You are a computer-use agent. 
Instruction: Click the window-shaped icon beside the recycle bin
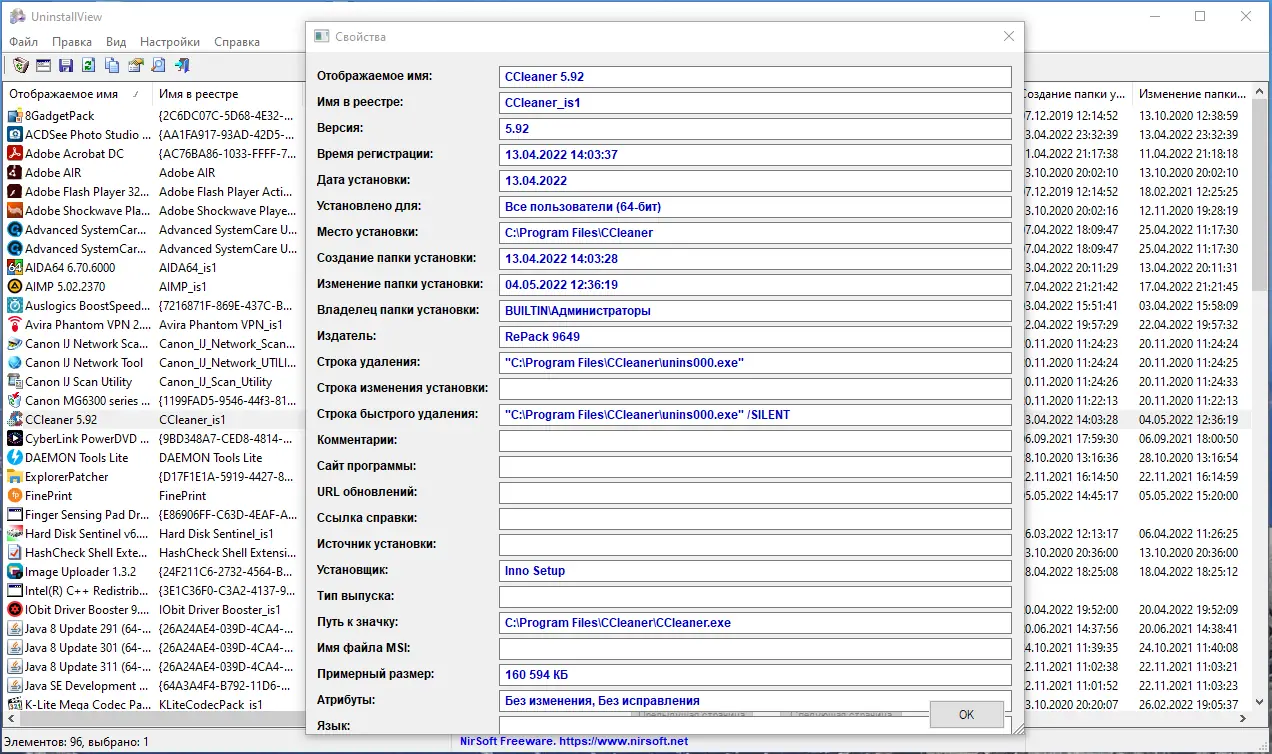coord(43,66)
